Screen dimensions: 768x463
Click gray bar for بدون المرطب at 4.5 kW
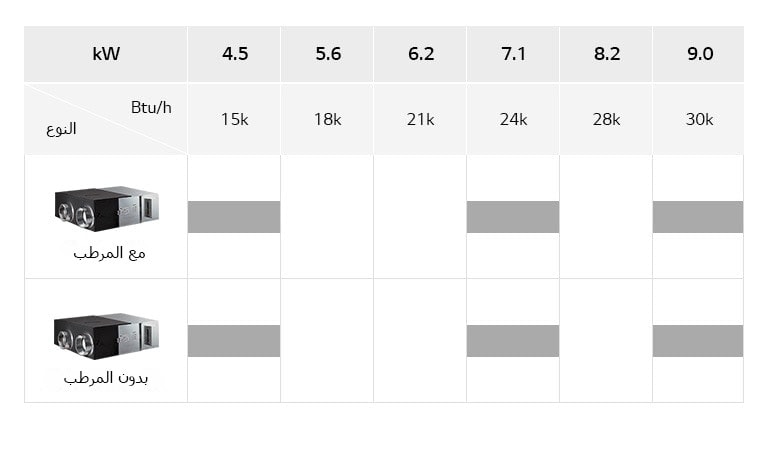[x=234, y=341]
